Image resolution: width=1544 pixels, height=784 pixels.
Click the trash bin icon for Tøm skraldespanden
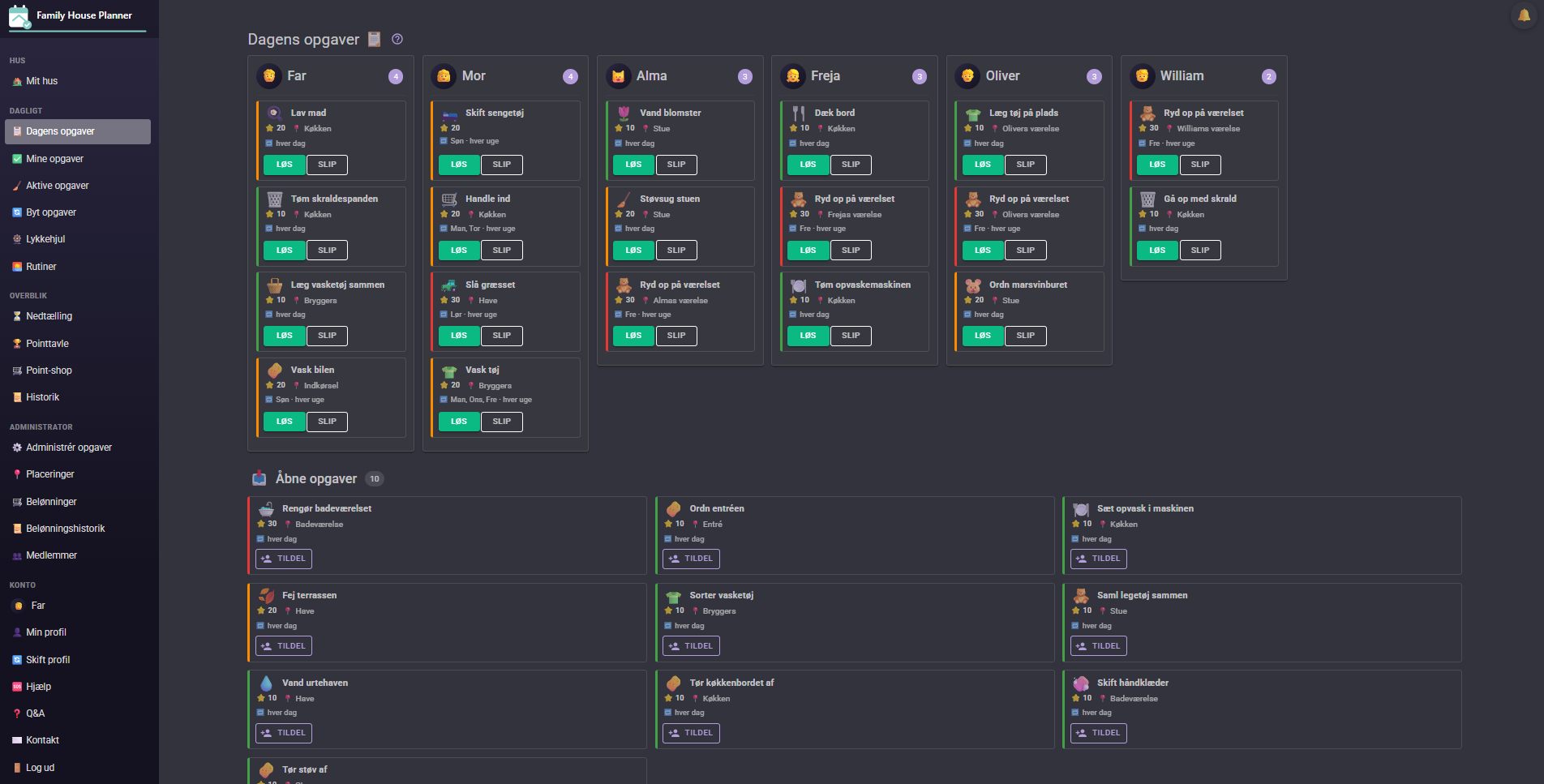tap(275, 199)
